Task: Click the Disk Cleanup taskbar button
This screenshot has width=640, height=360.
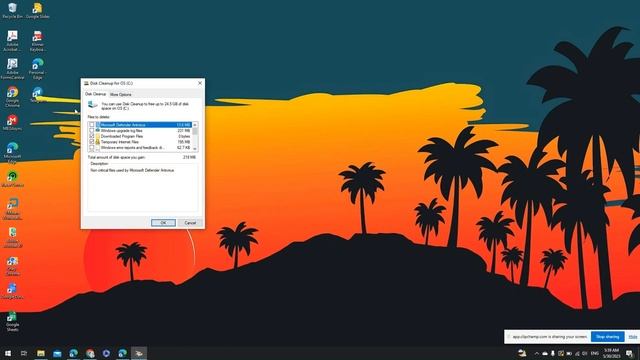Action: pos(139,353)
